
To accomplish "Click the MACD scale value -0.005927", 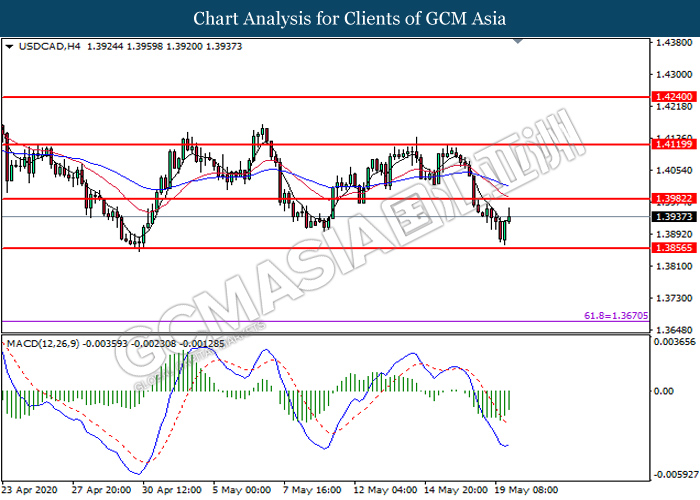I will 676,474.
